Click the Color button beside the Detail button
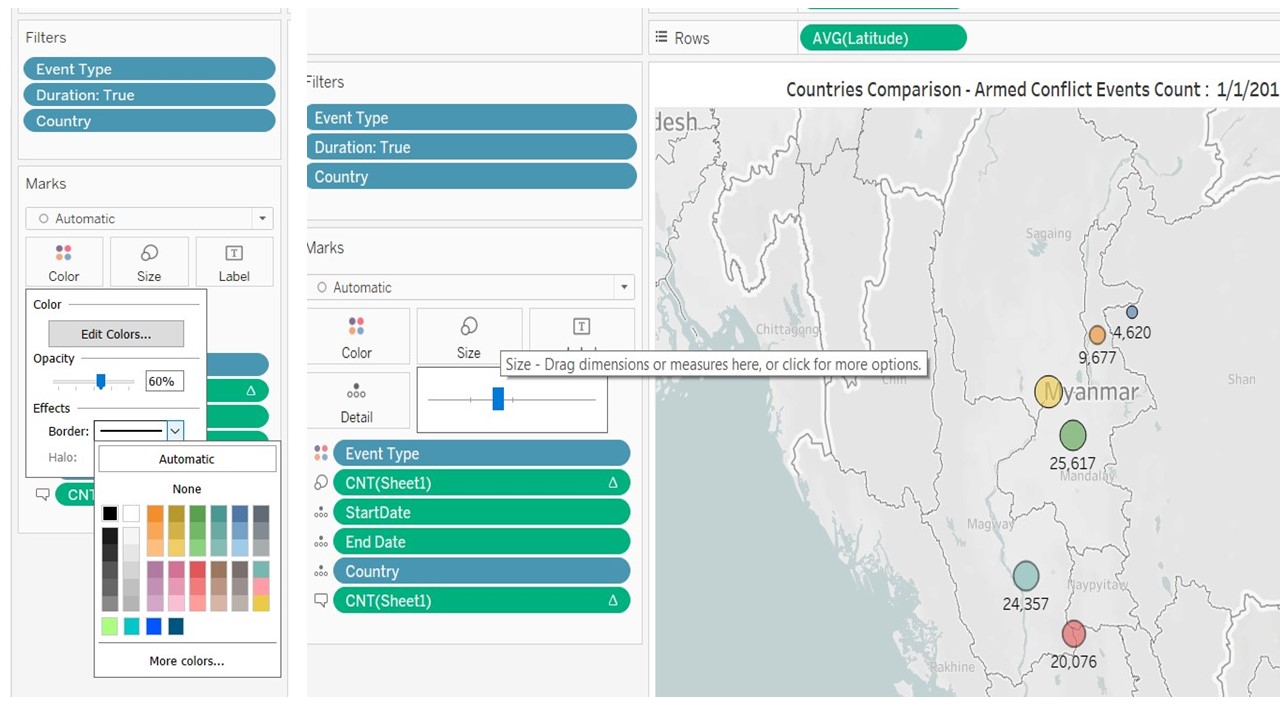This screenshot has height=720, width=1280. (x=357, y=336)
